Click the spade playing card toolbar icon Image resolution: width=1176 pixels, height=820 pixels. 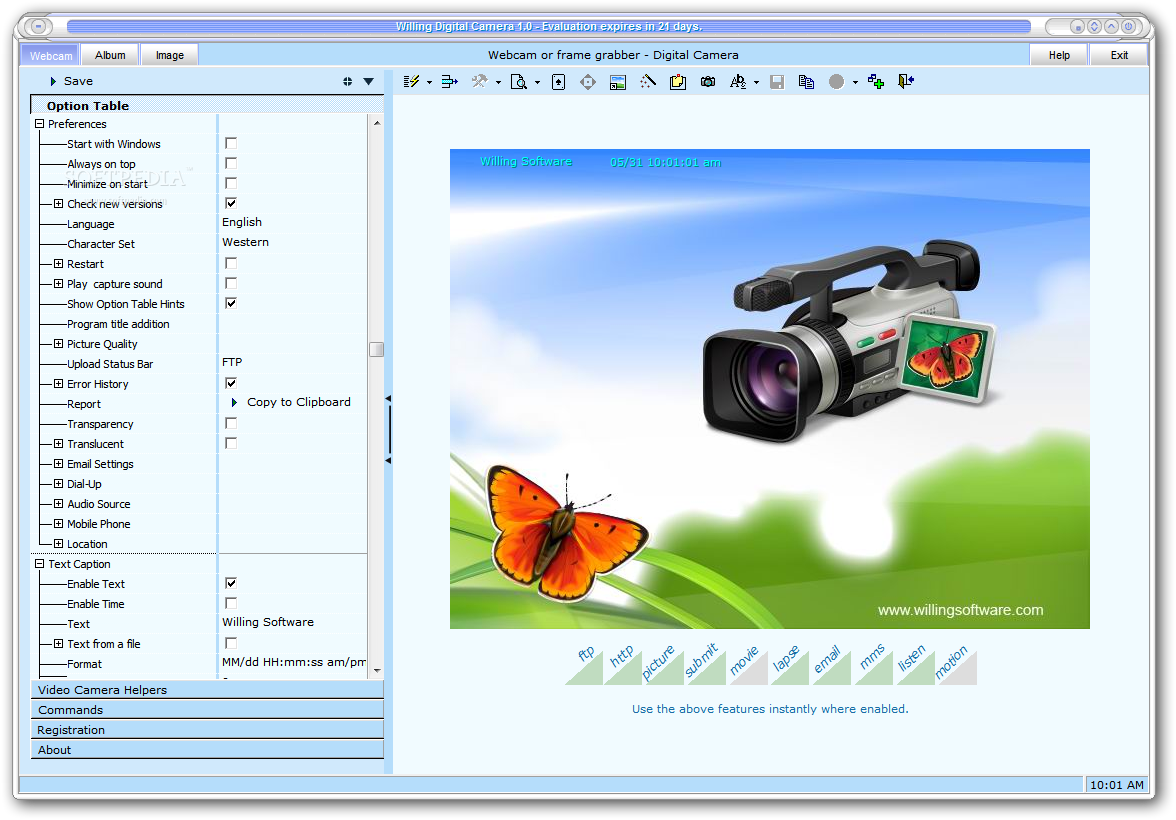(x=558, y=82)
